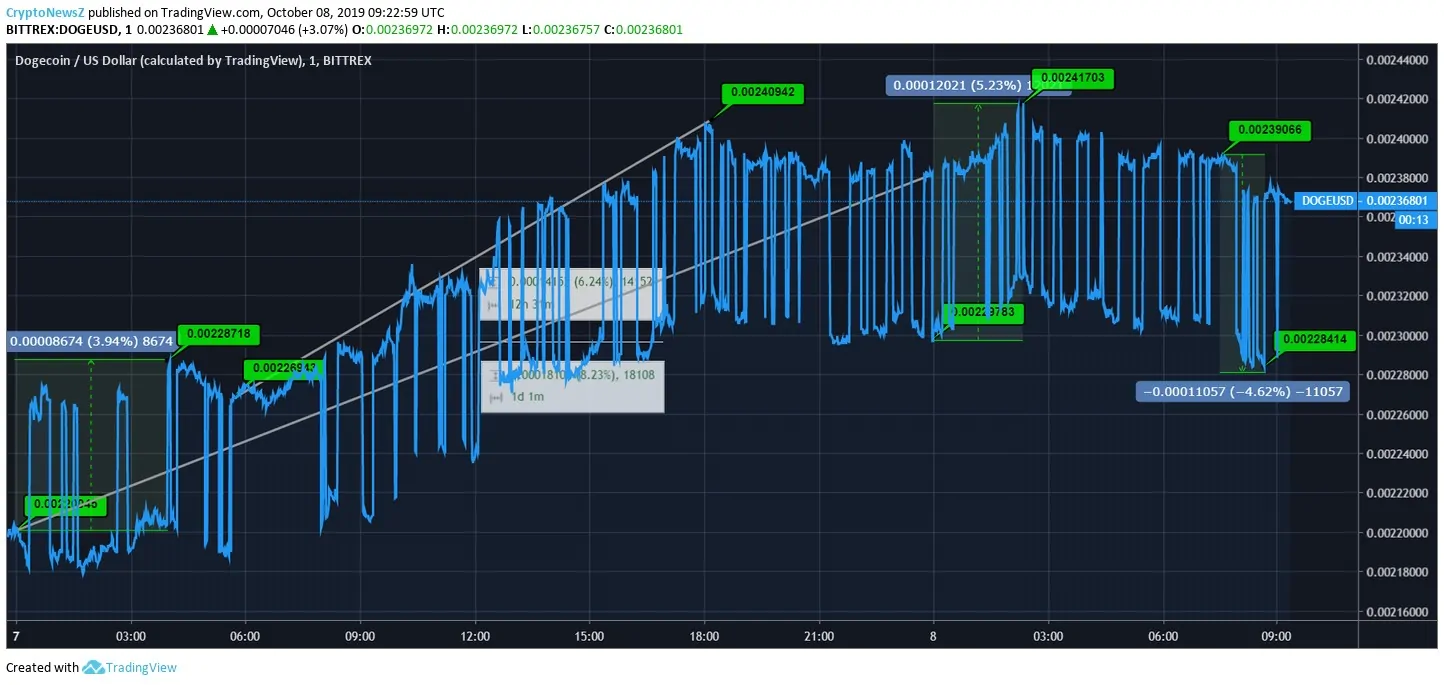
Task: Click the C:0.00236801 close value in header
Action: (x=643, y=29)
